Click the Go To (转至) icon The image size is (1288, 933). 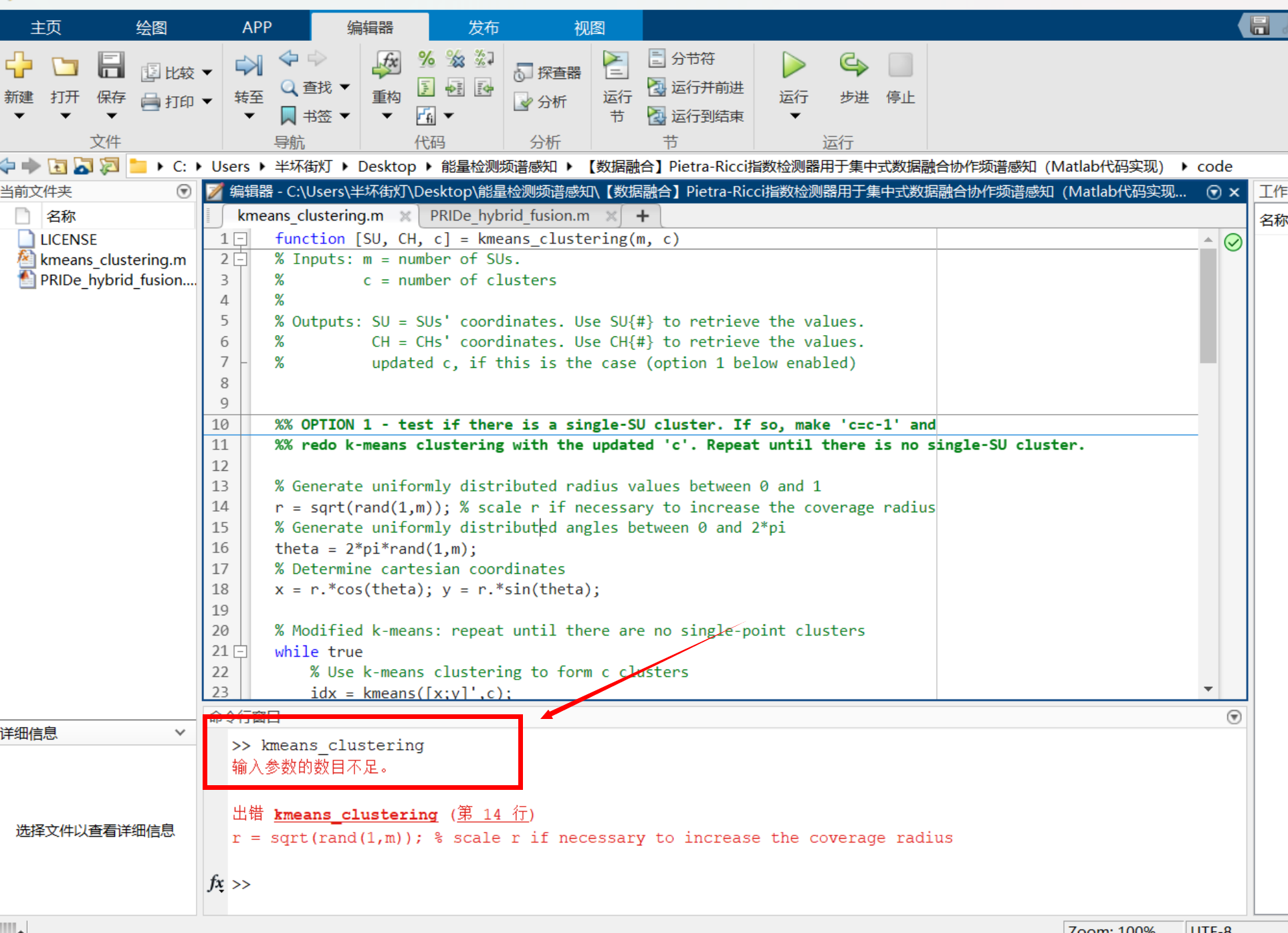[249, 66]
